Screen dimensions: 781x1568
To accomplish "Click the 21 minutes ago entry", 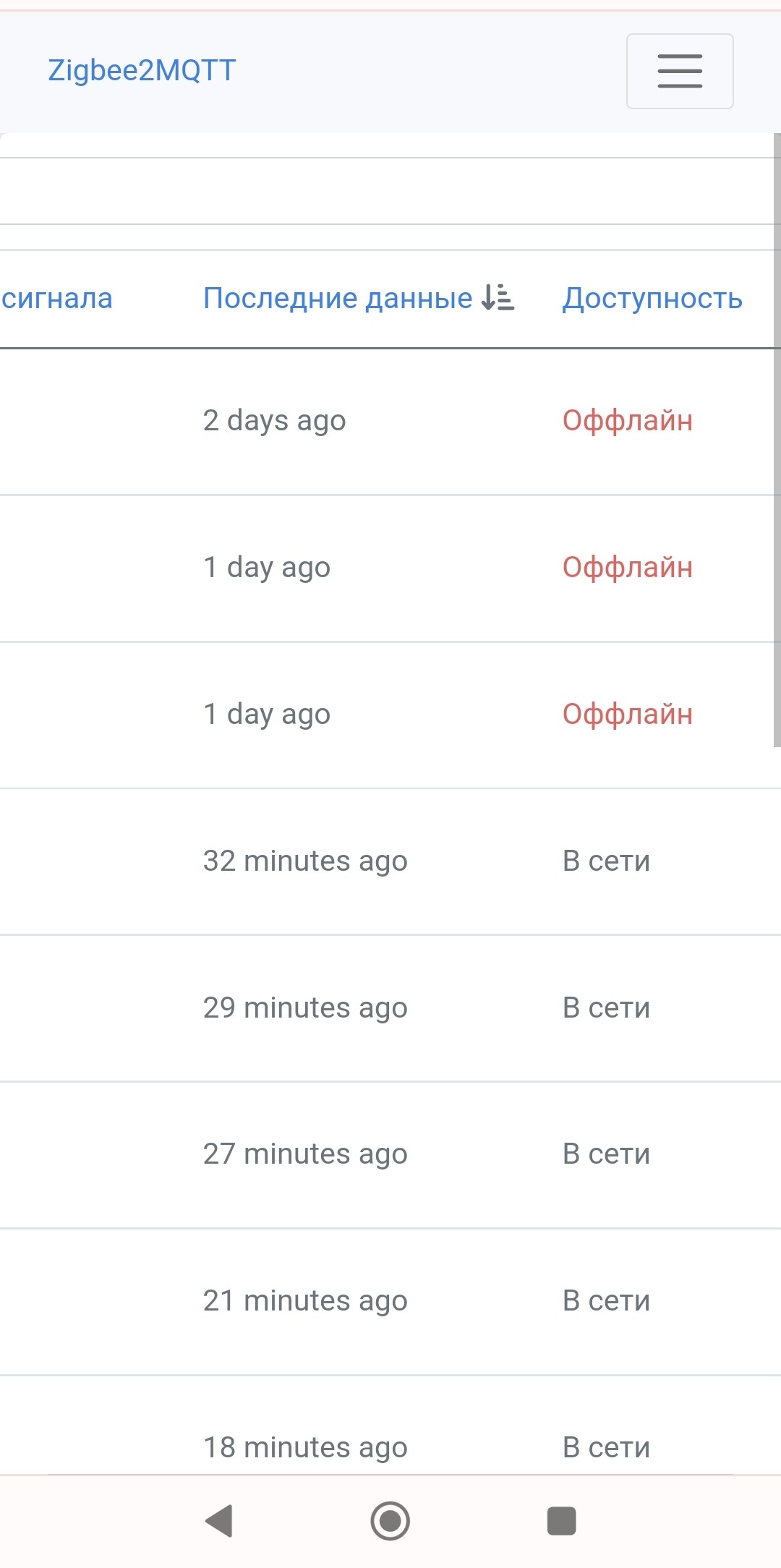I will point(304,1300).
